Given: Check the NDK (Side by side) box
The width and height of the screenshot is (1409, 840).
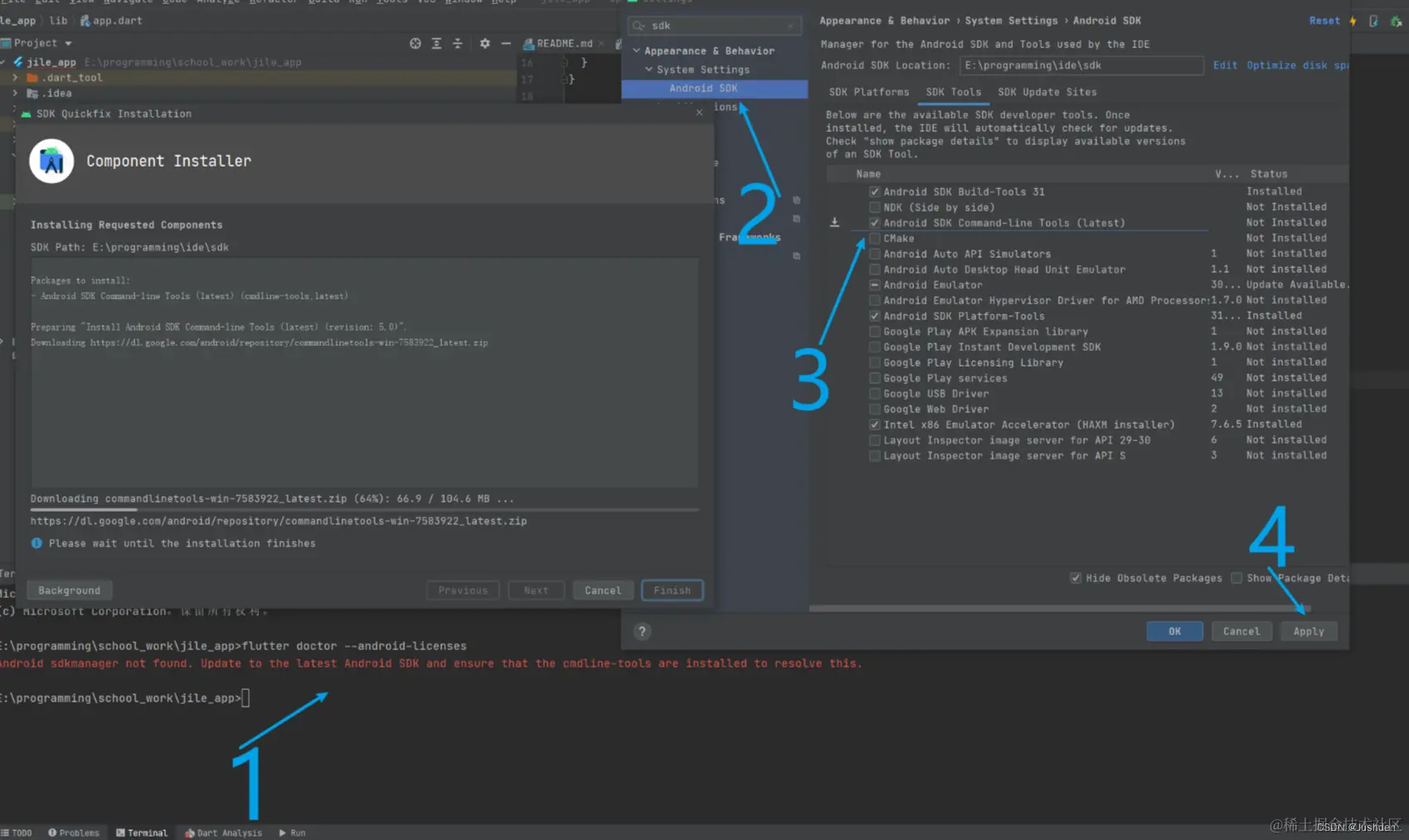Looking at the screenshot, I should click(x=874, y=207).
